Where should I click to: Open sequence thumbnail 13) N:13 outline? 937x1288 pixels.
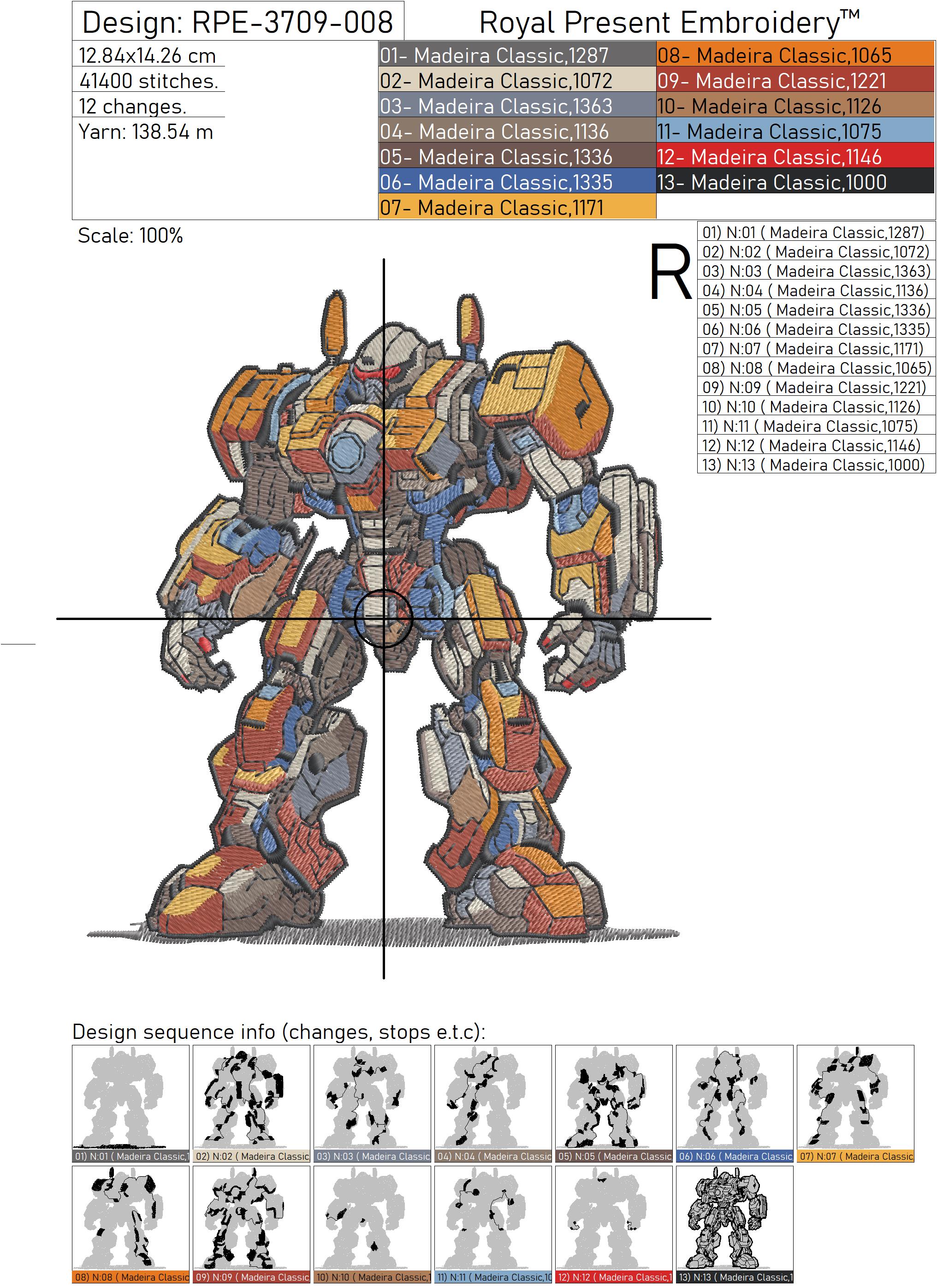click(x=735, y=1225)
